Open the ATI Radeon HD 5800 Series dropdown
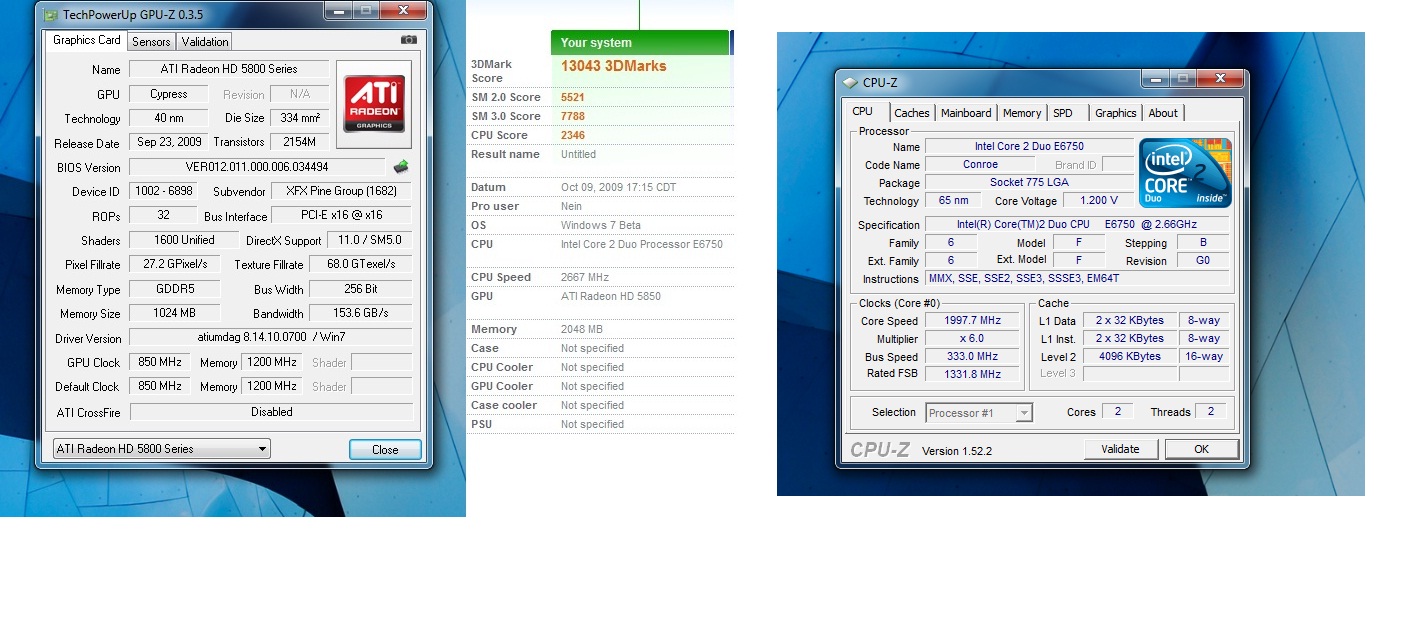Screen dimensions: 1428x630 tap(162, 449)
